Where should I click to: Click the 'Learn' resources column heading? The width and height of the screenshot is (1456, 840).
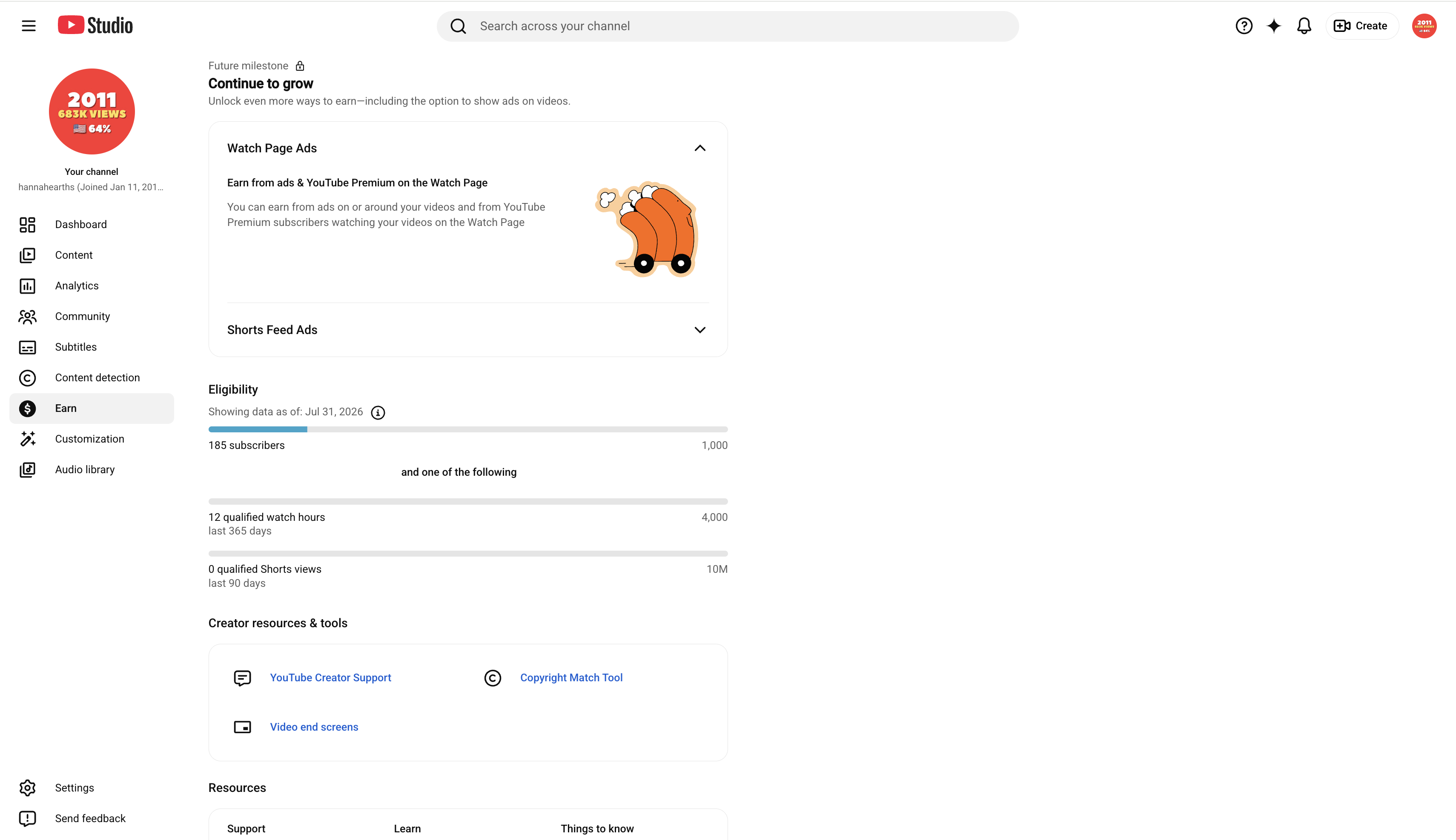pyautogui.click(x=407, y=829)
